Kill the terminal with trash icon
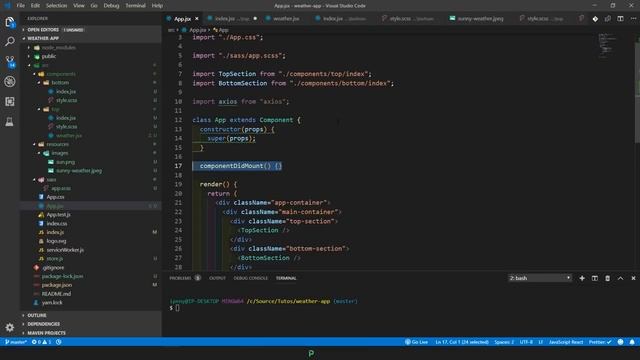The image size is (640, 360). [607, 278]
